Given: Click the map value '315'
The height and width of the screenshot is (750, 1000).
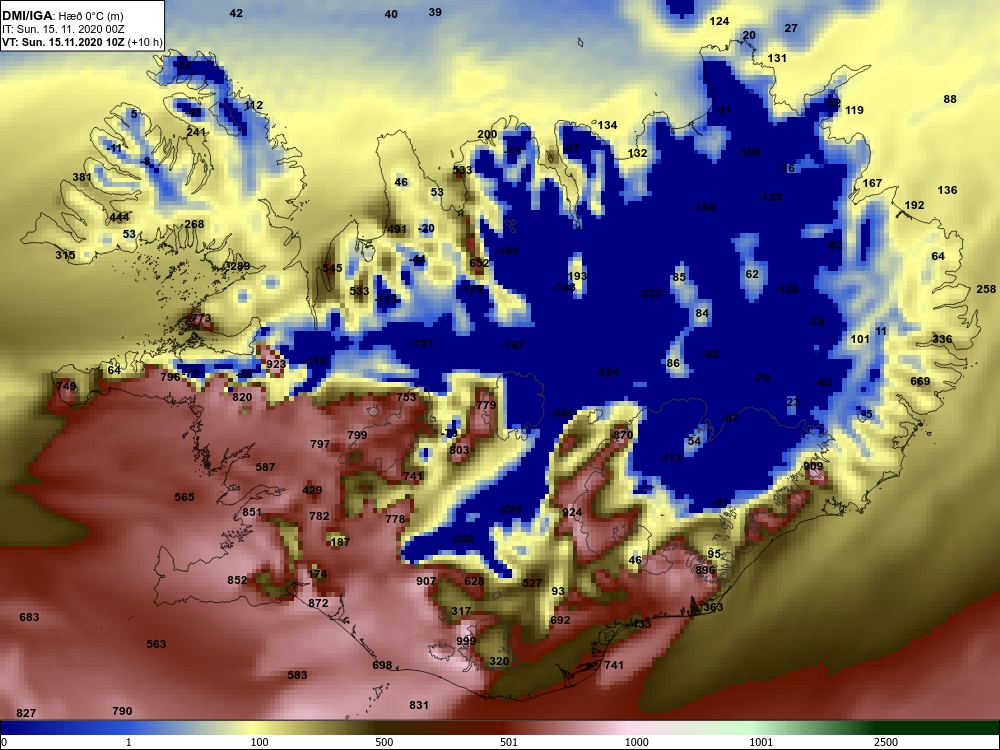Looking at the screenshot, I should click(65, 255).
